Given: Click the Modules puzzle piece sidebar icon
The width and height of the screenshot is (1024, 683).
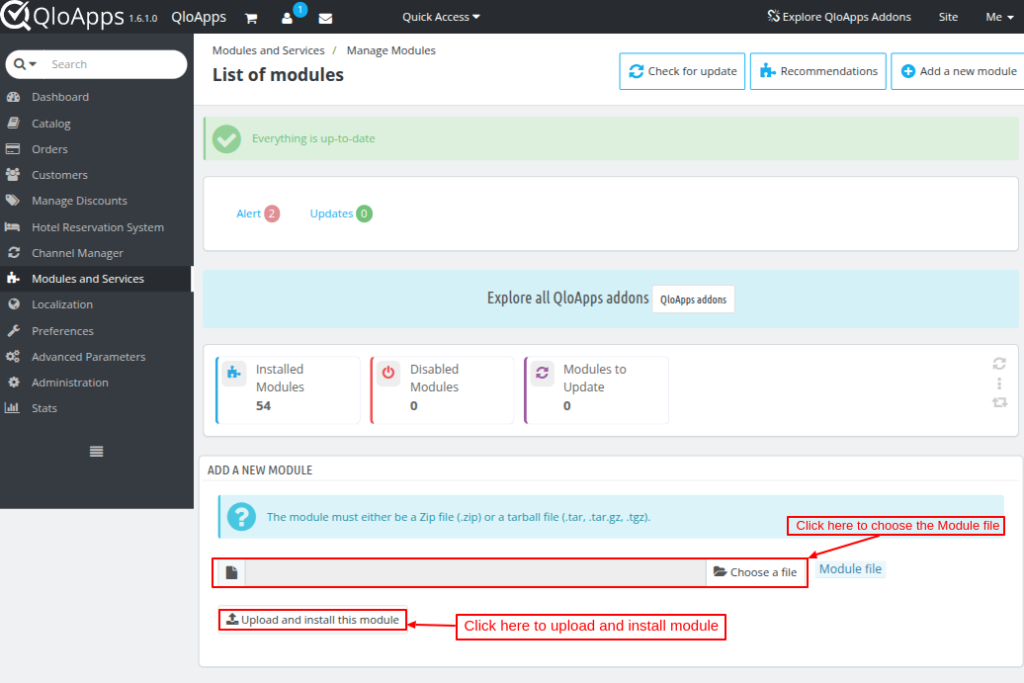Looking at the screenshot, I should 13,278.
